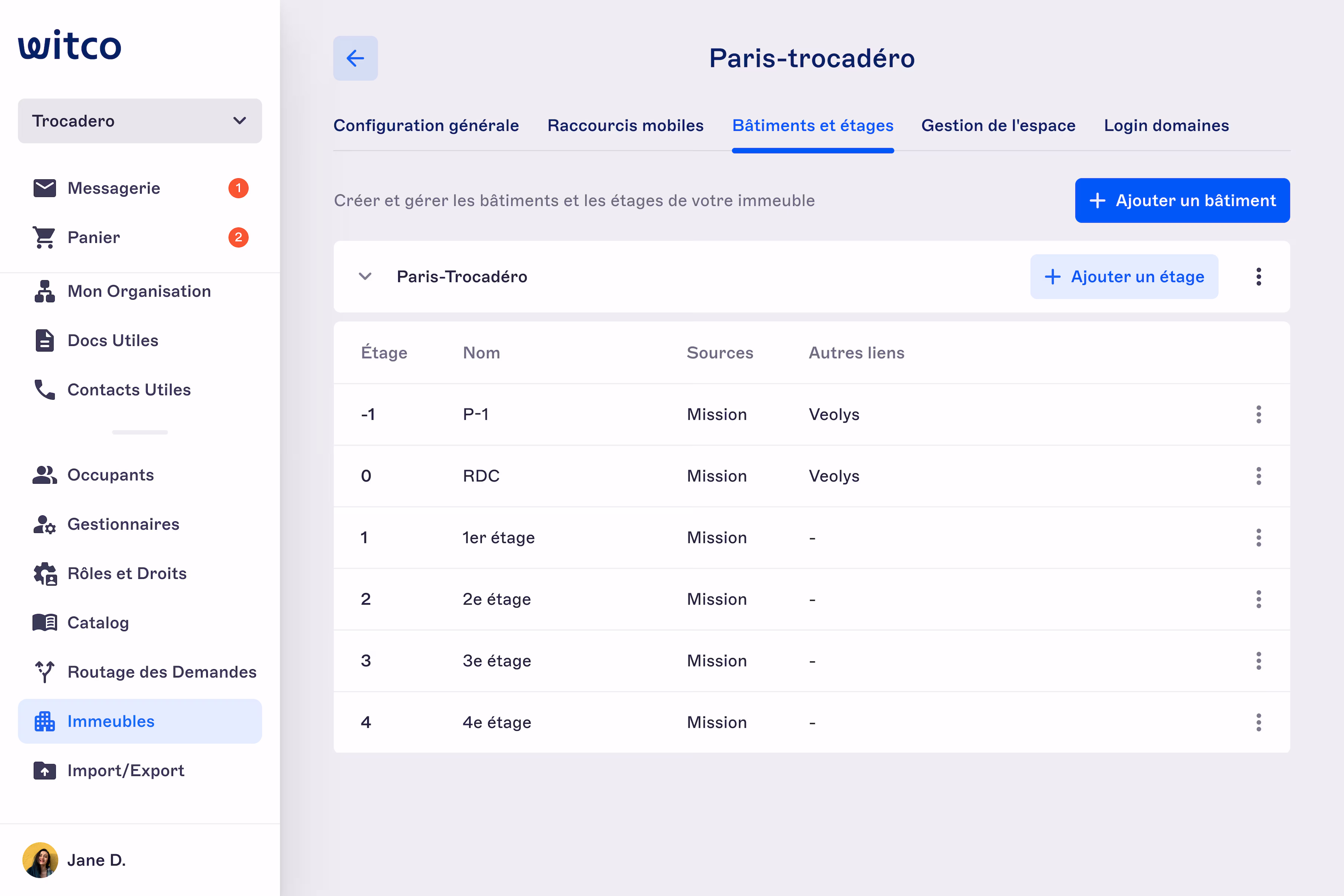The height and width of the screenshot is (896, 1344).
Task: Open the Trocadero site dropdown
Action: pos(140,121)
